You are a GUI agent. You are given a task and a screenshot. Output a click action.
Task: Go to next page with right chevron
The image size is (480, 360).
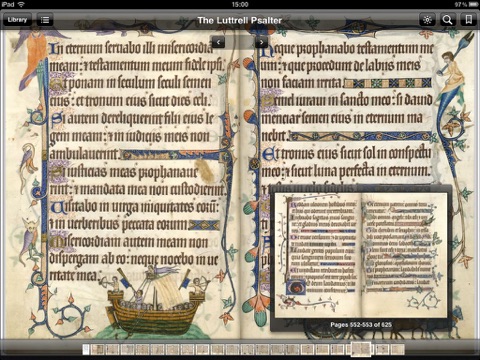pos(261,42)
